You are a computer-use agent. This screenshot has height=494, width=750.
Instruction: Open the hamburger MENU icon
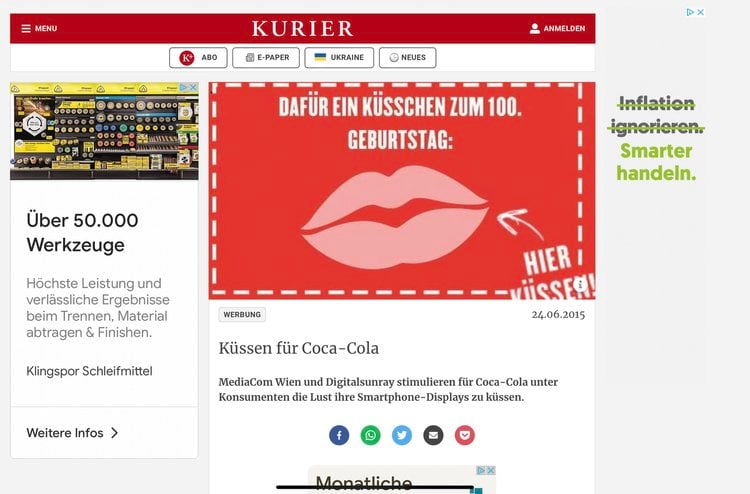[26, 29]
